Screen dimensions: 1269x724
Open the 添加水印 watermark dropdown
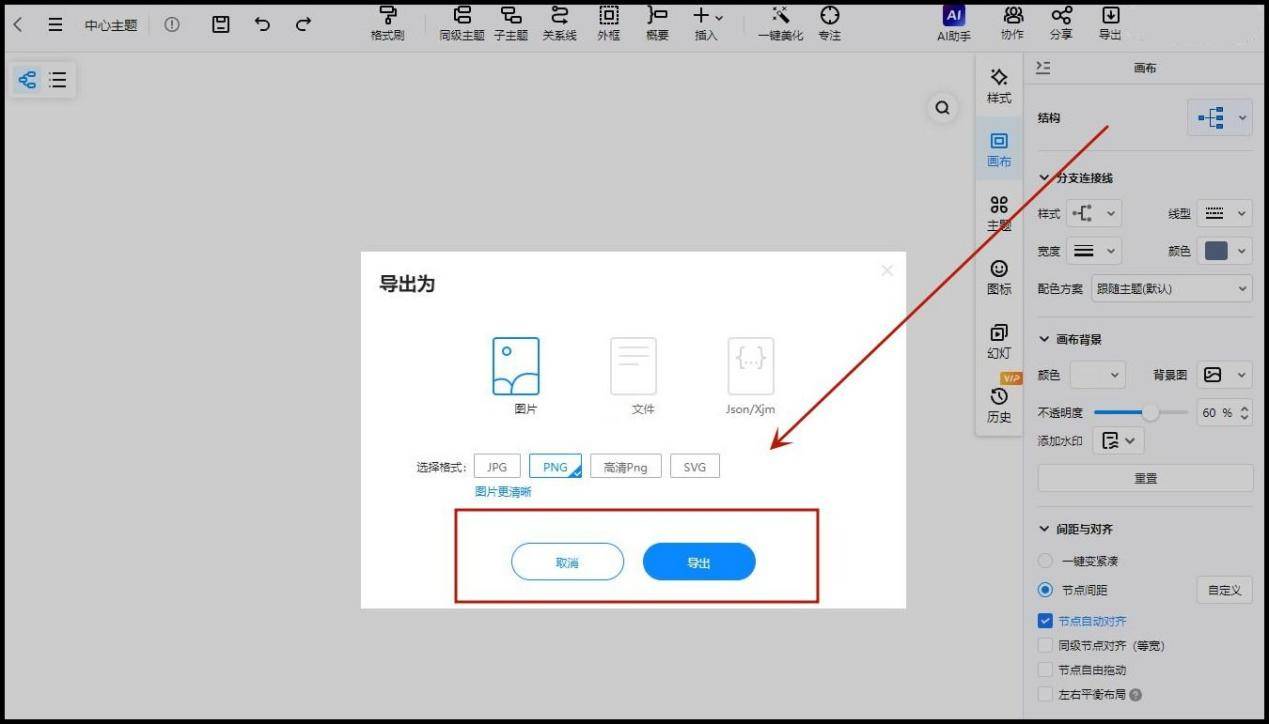click(x=1118, y=440)
